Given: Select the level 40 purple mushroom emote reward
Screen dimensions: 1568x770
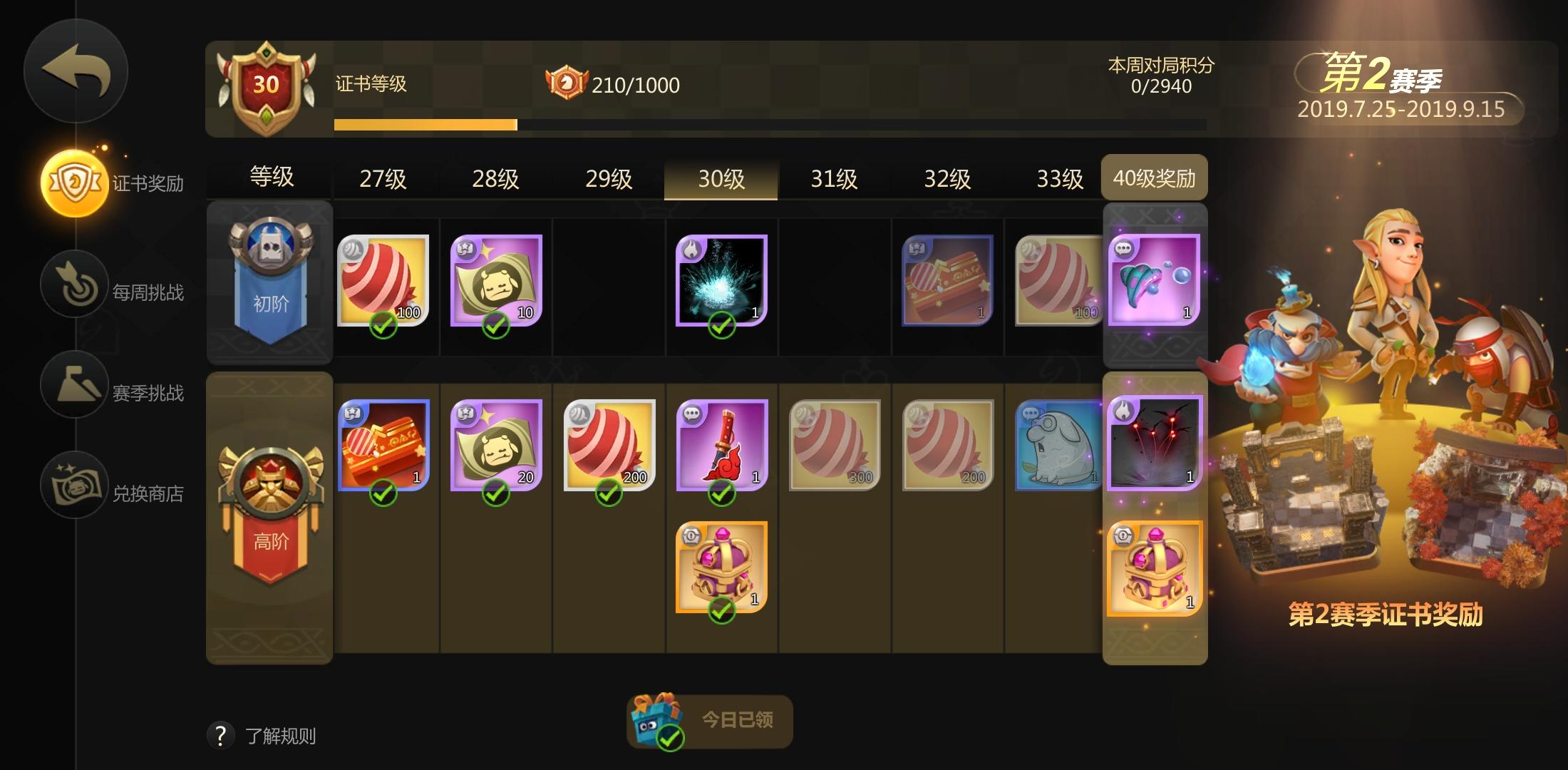Looking at the screenshot, I should [x=1155, y=279].
